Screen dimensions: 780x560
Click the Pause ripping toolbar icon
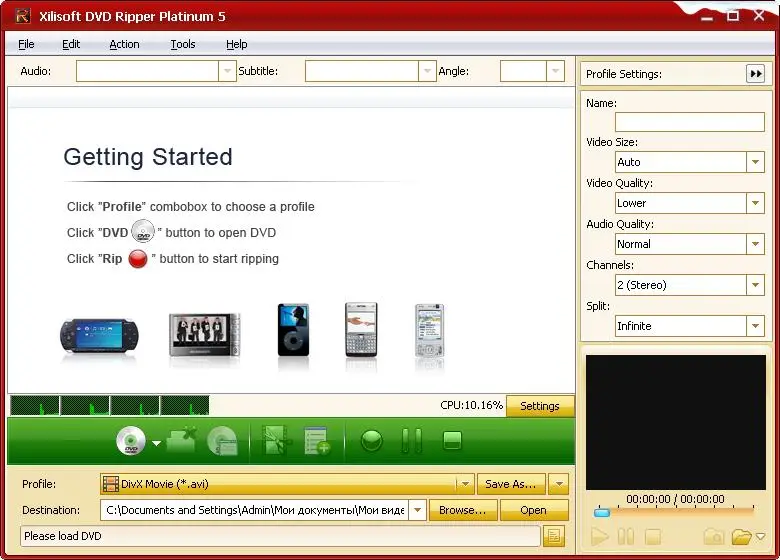pyautogui.click(x=412, y=441)
